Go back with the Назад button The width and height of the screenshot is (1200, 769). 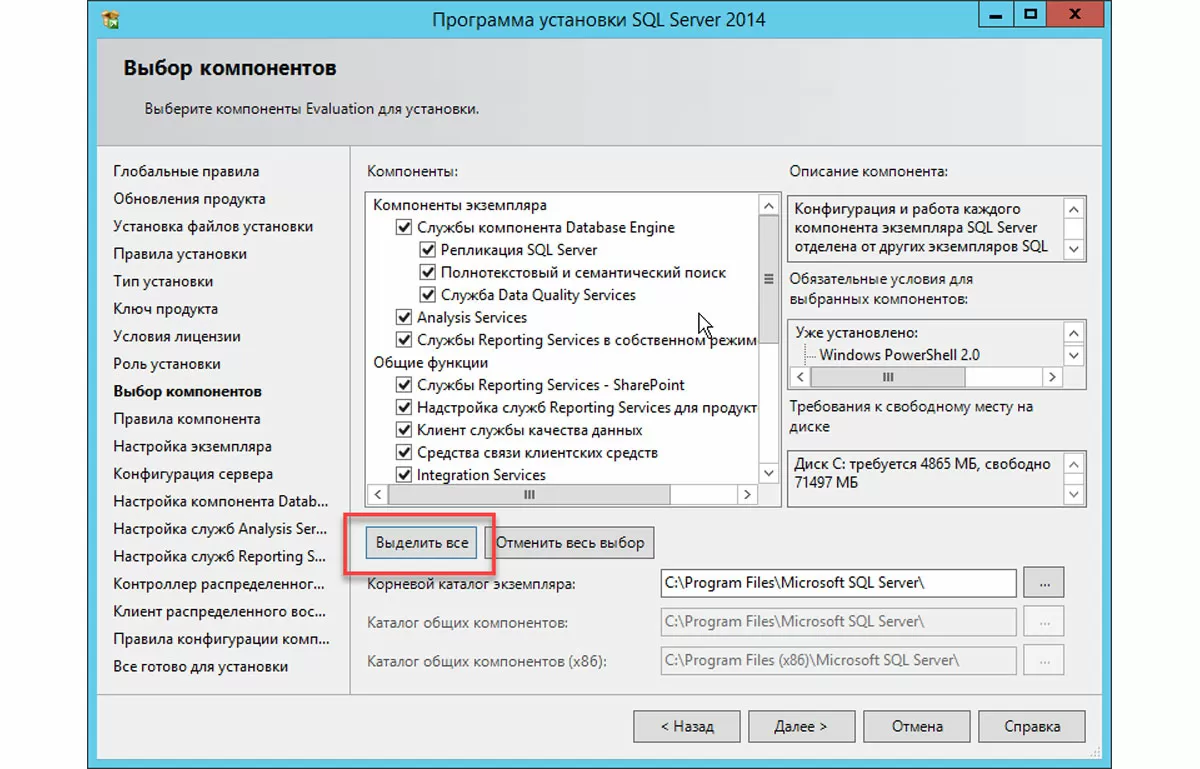[x=687, y=727]
